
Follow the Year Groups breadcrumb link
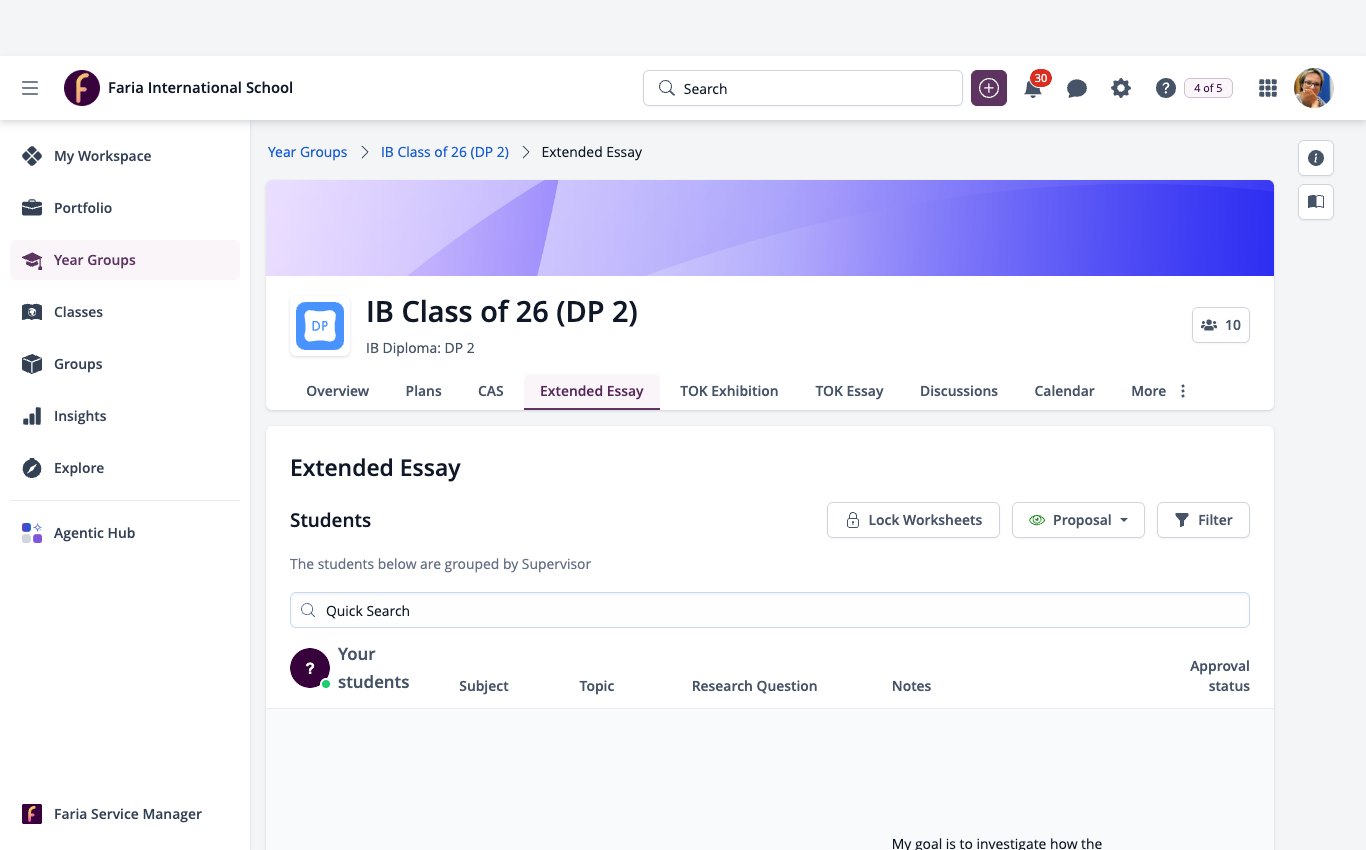point(307,152)
